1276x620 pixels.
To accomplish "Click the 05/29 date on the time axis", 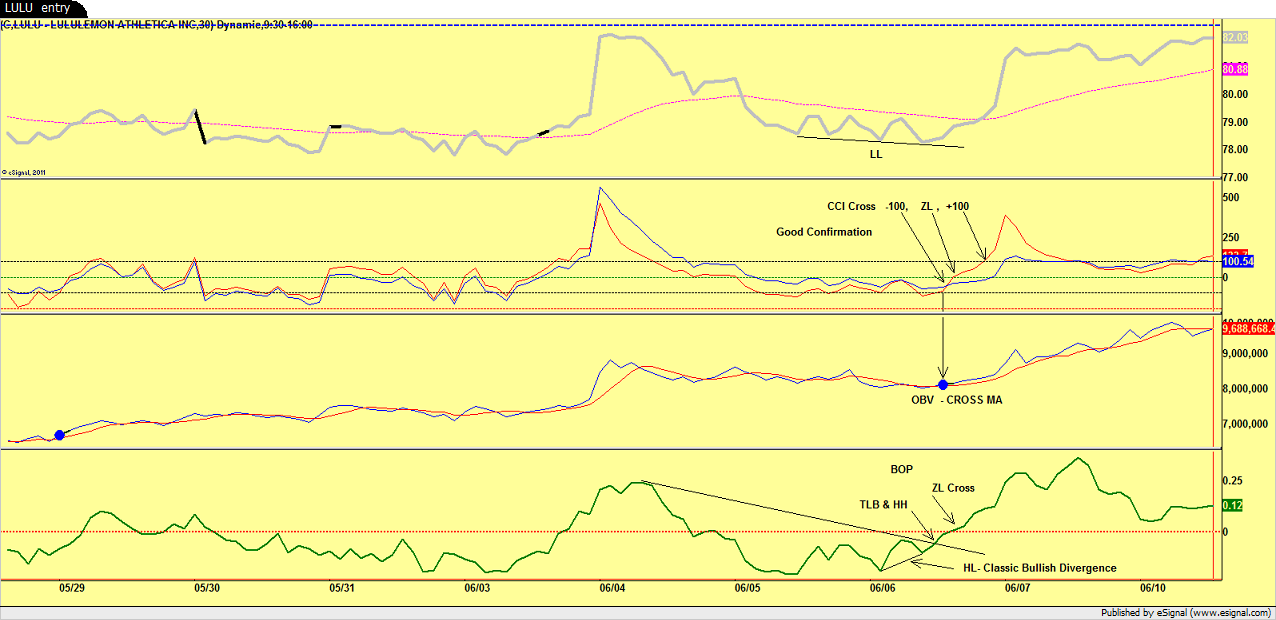I will click(71, 589).
